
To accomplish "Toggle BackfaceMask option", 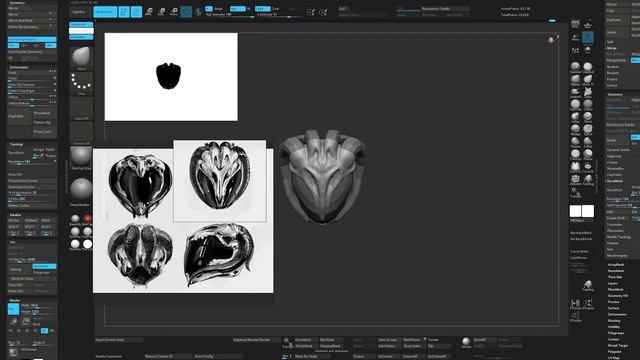I will pyautogui.click(x=581, y=233).
